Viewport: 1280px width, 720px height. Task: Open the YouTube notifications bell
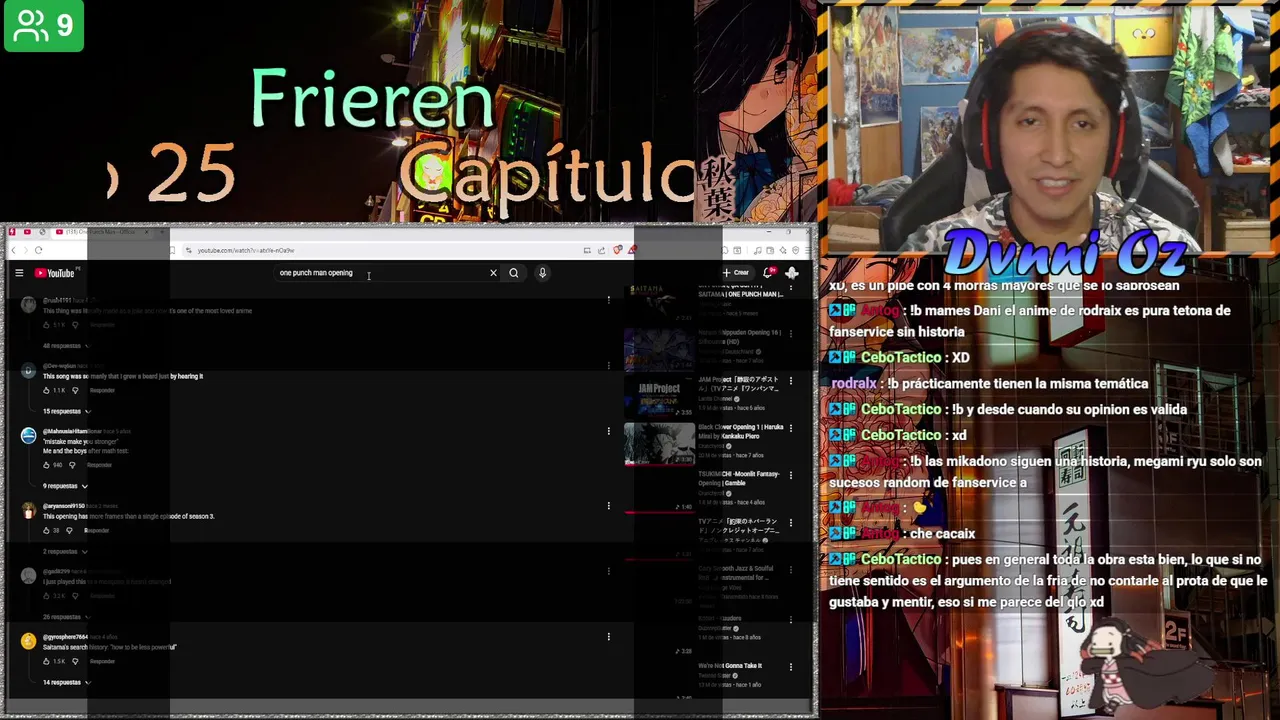click(x=768, y=272)
